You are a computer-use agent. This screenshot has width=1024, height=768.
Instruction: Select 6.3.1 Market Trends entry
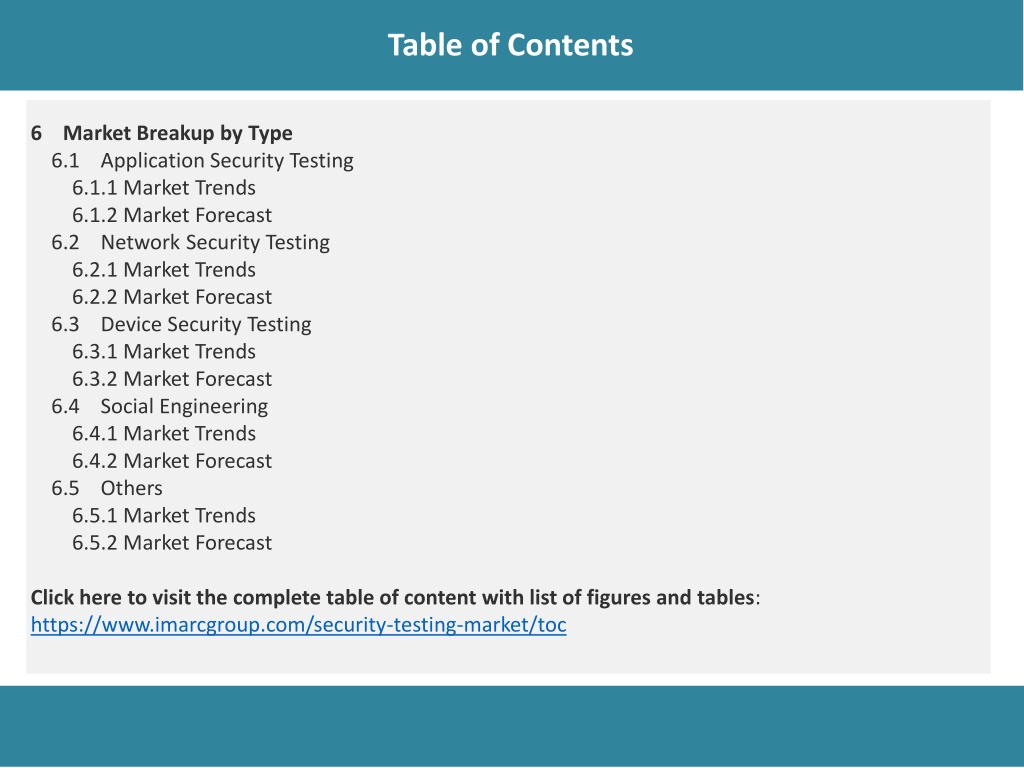point(164,352)
